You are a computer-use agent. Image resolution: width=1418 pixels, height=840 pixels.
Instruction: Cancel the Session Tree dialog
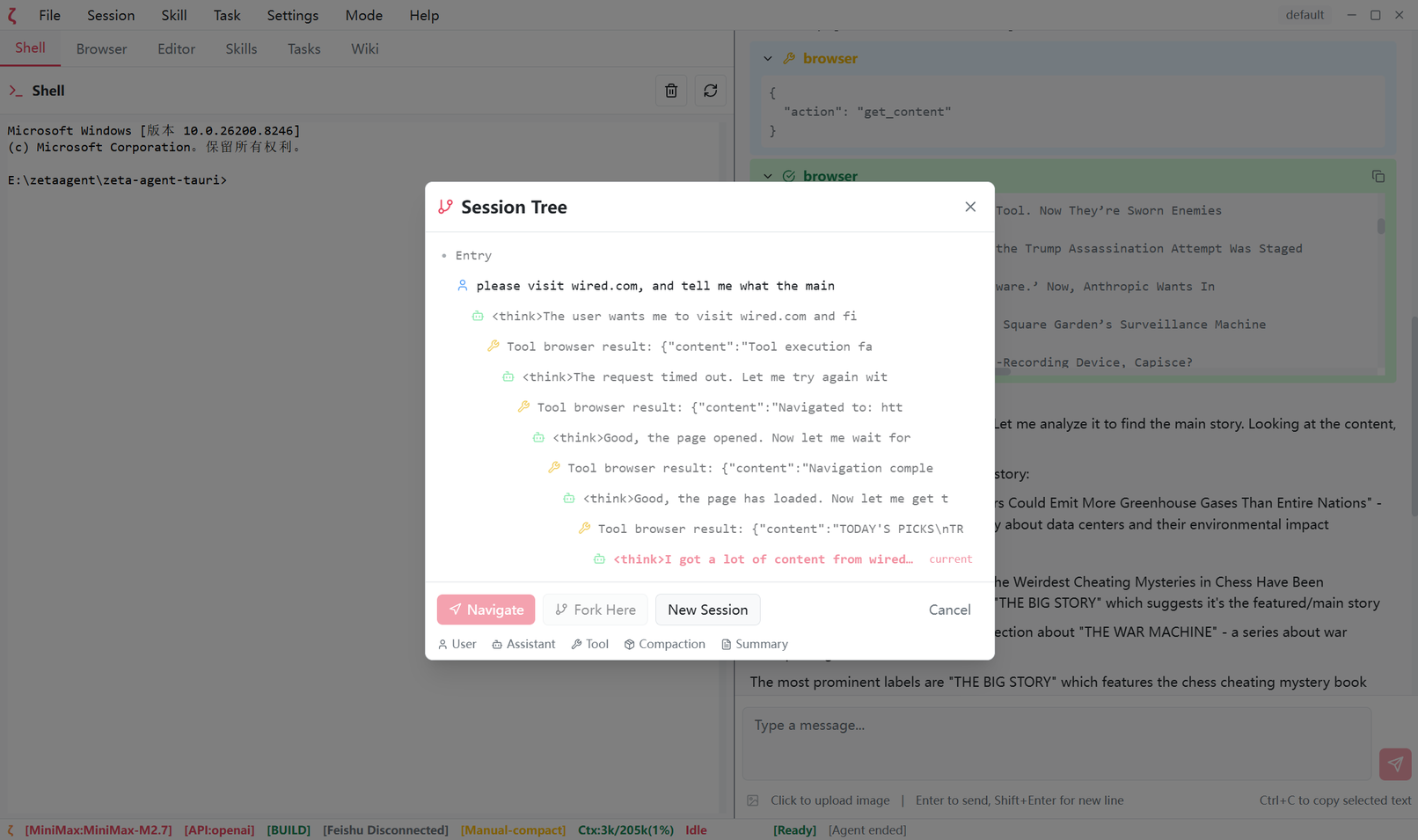point(949,609)
